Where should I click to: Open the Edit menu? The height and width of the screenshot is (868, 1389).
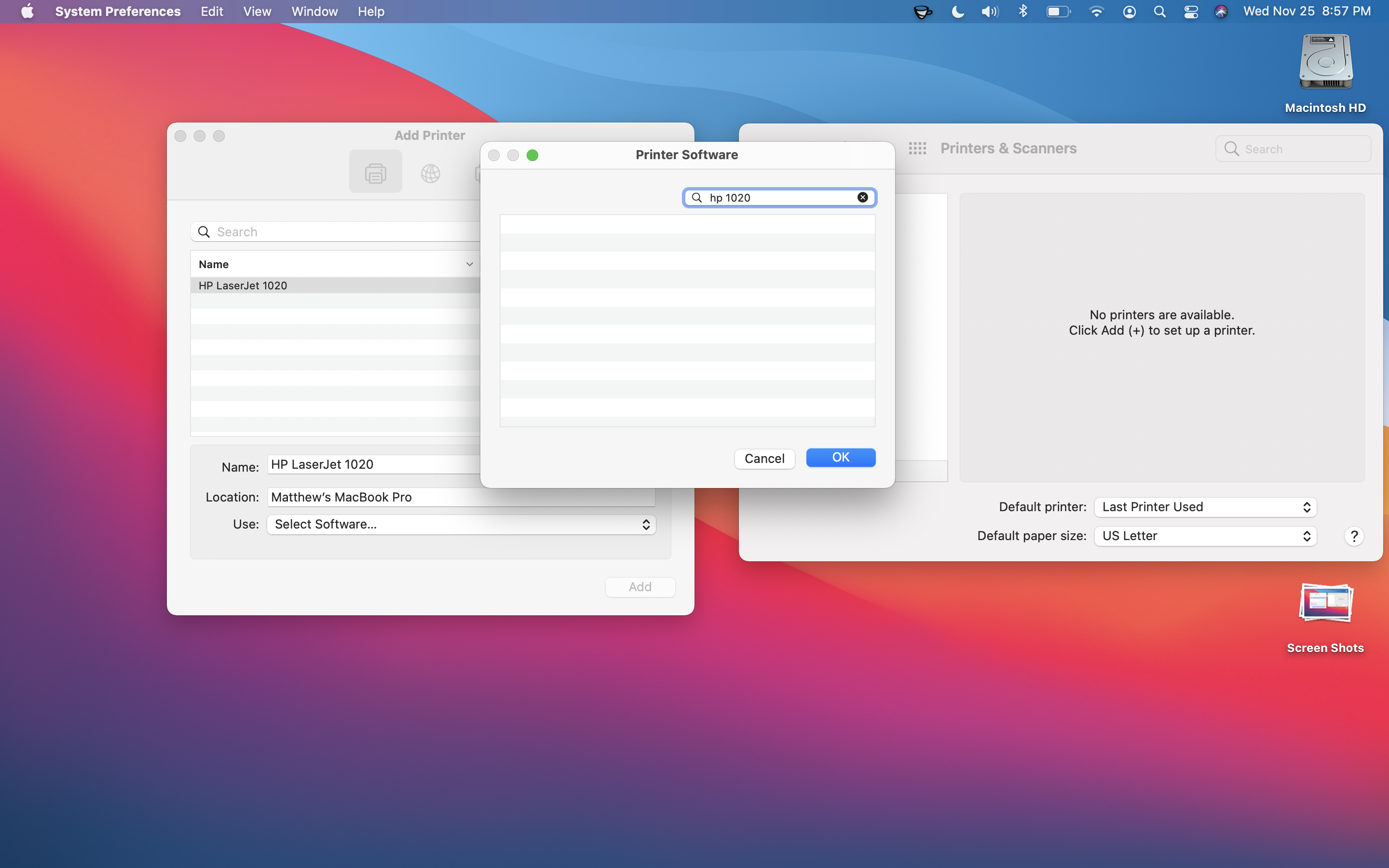click(211, 12)
